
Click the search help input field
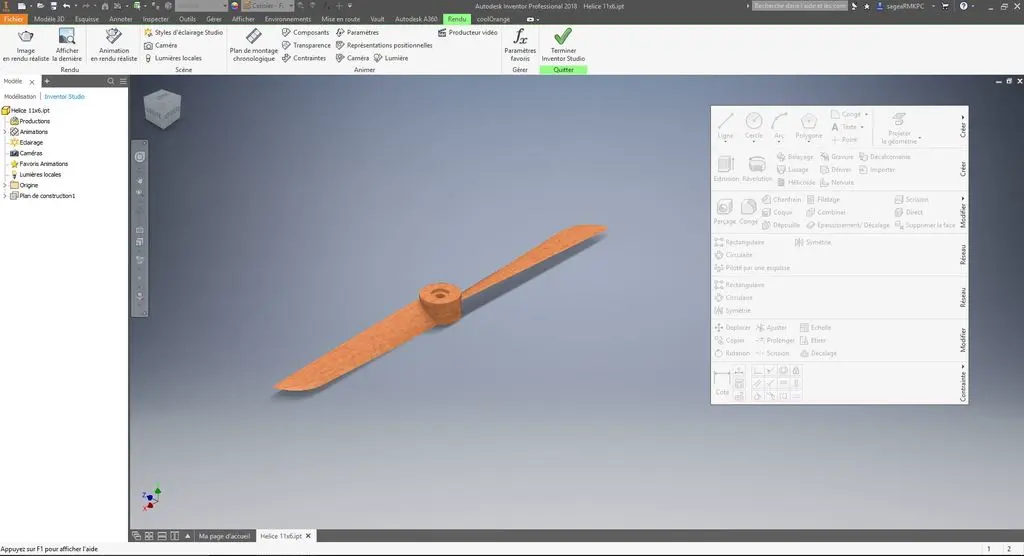(x=799, y=6)
